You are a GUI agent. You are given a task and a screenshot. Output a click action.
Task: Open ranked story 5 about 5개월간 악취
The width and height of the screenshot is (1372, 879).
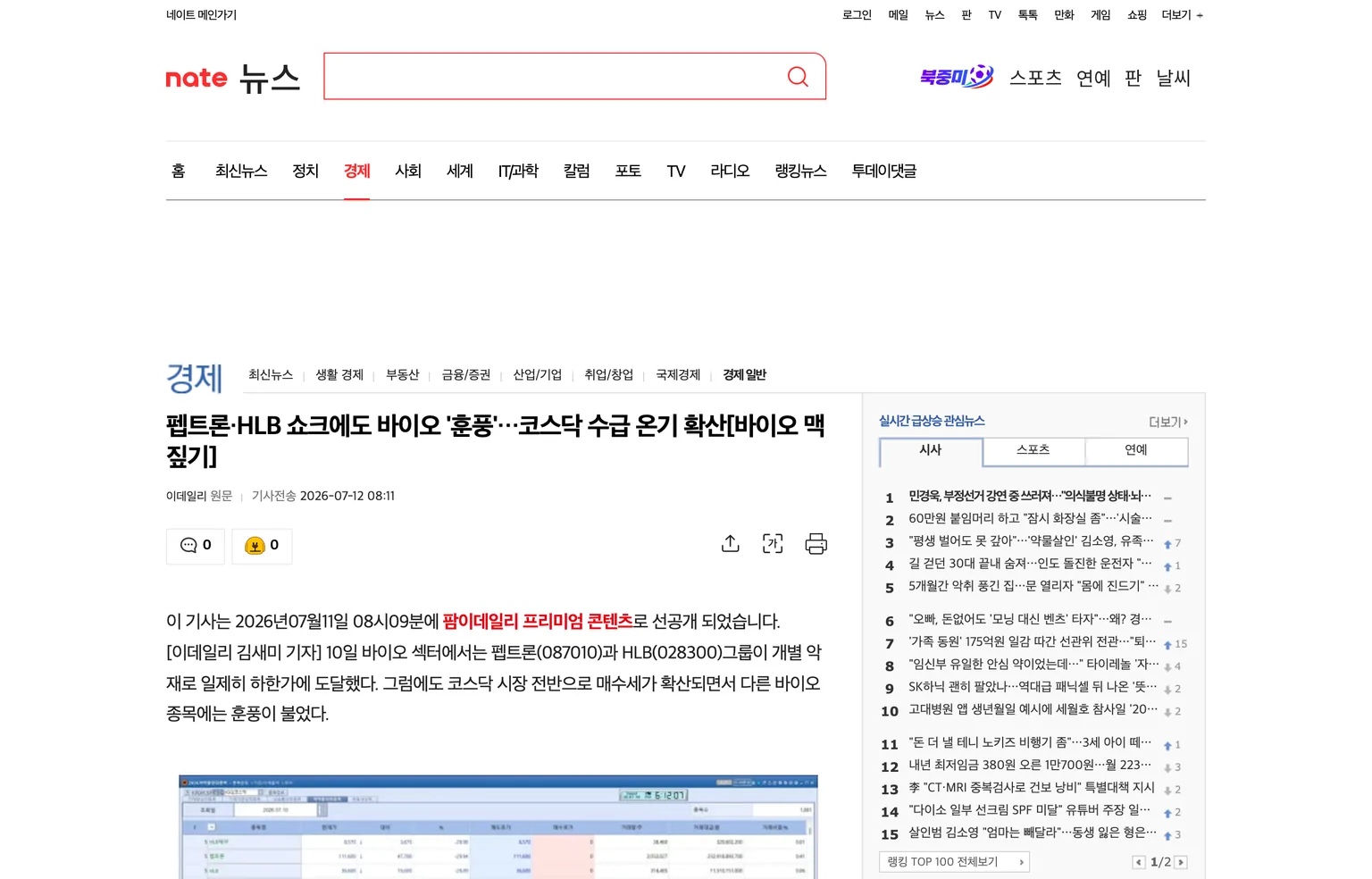(x=1033, y=586)
